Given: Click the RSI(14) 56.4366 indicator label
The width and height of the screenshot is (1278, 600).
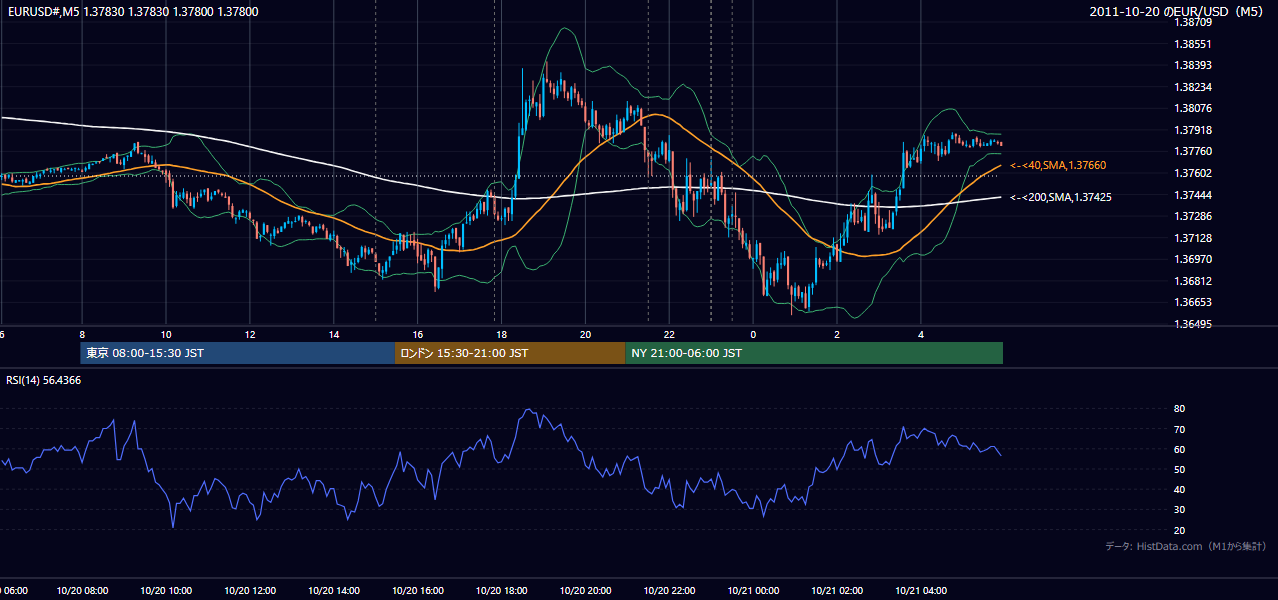Looking at the screenshot, I should (44, 380).
